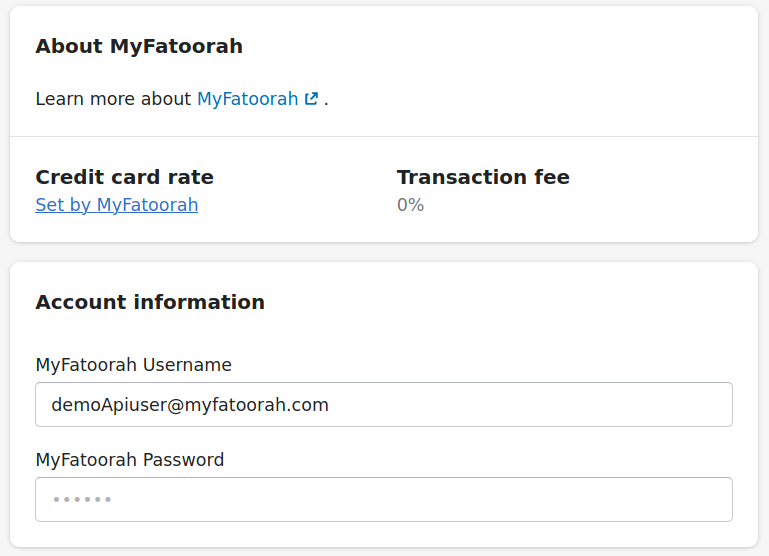Select the Credit card rate heading
This screenshot has height=556, width=769.
click(x=125, y=177)
